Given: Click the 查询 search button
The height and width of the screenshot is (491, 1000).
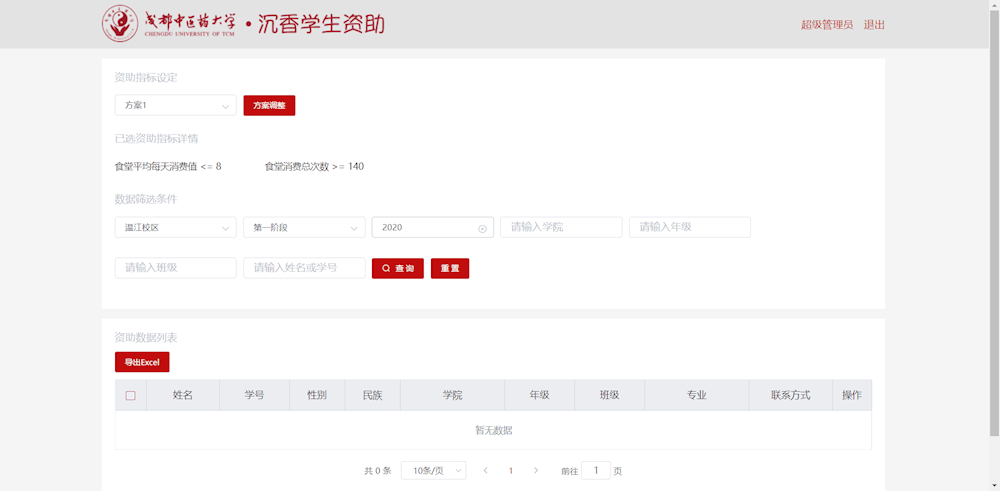Looking at the screenshot, I should coord(397,268).
